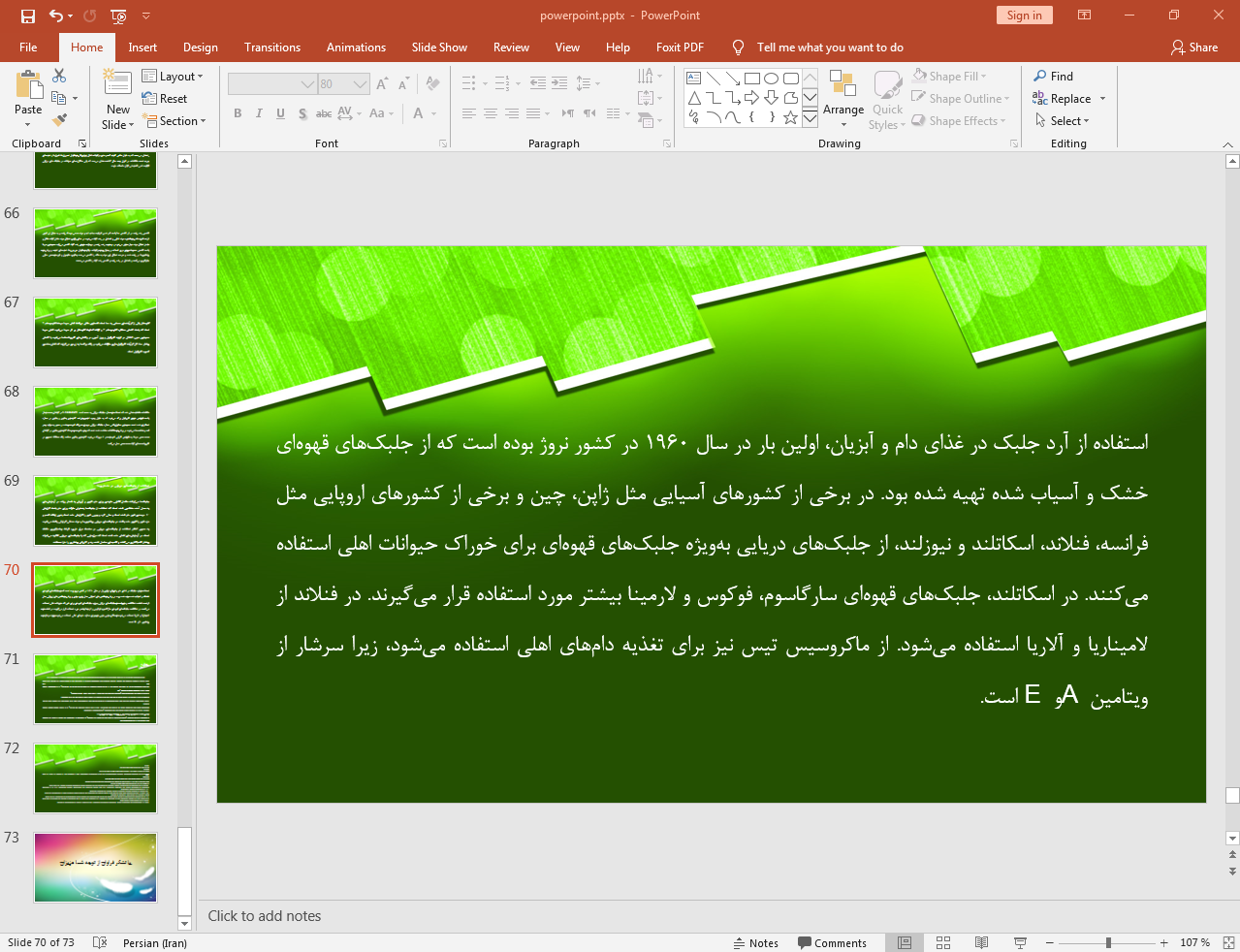Center align the text
The width and height of the screenshot is (1240, 952).
pos(491,113)
